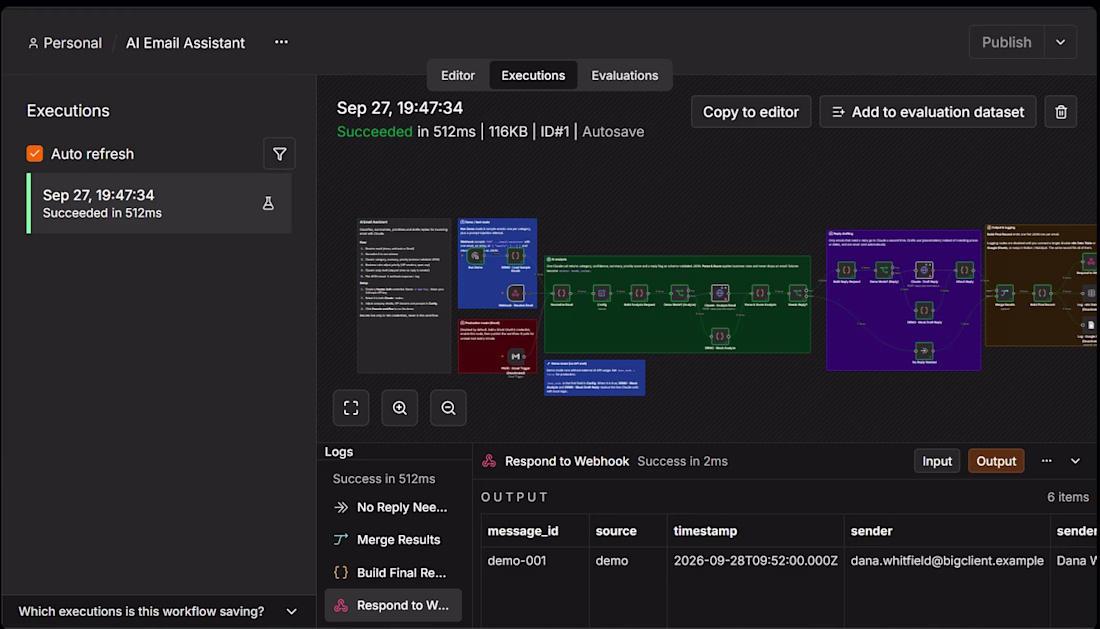Click the flask icon on the Sep 27 execution
Screen dimensions: 1100x629
[268, 203]
